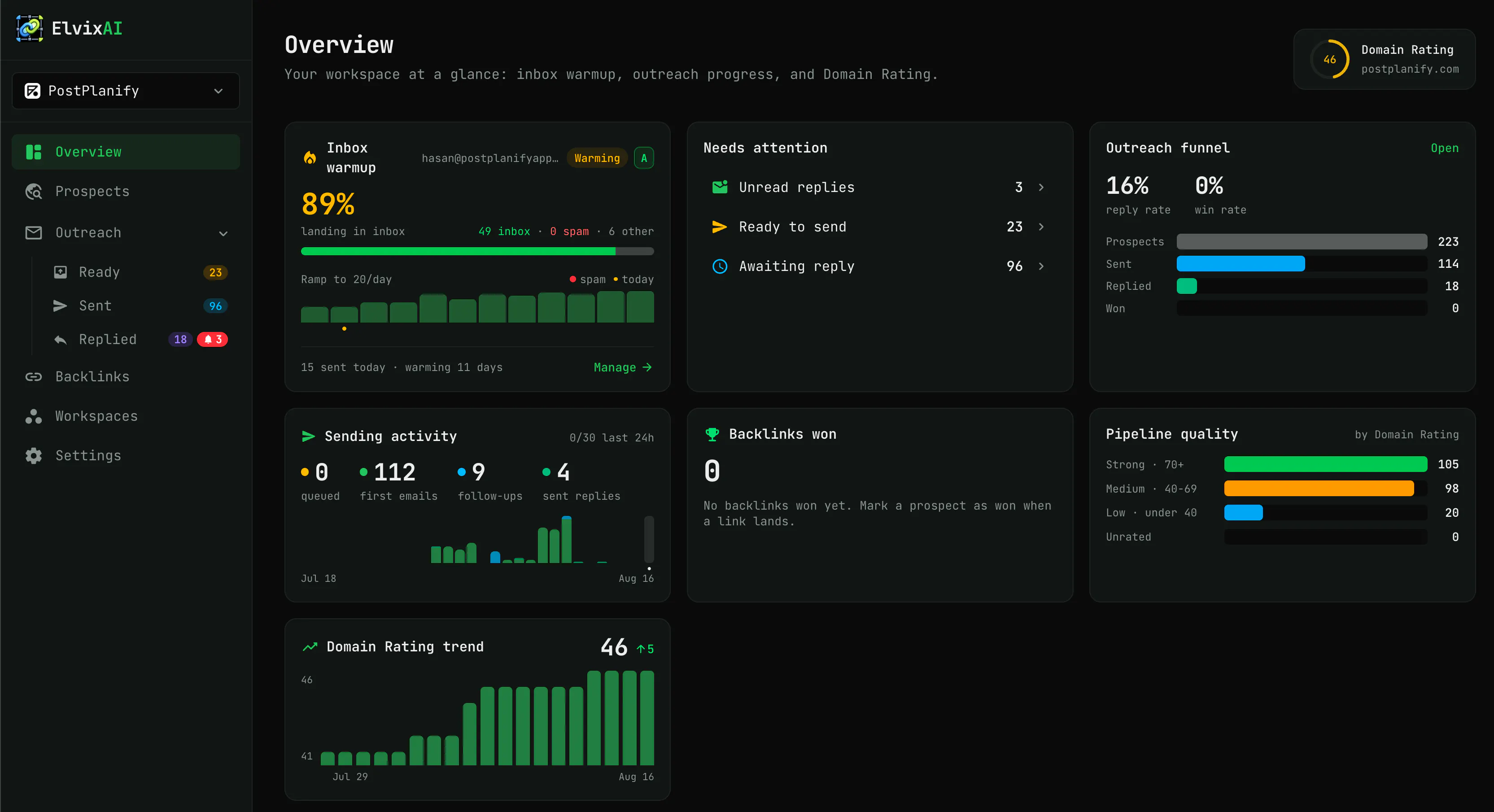
Task: Open the Workspaces page
Action: [126, 416]
